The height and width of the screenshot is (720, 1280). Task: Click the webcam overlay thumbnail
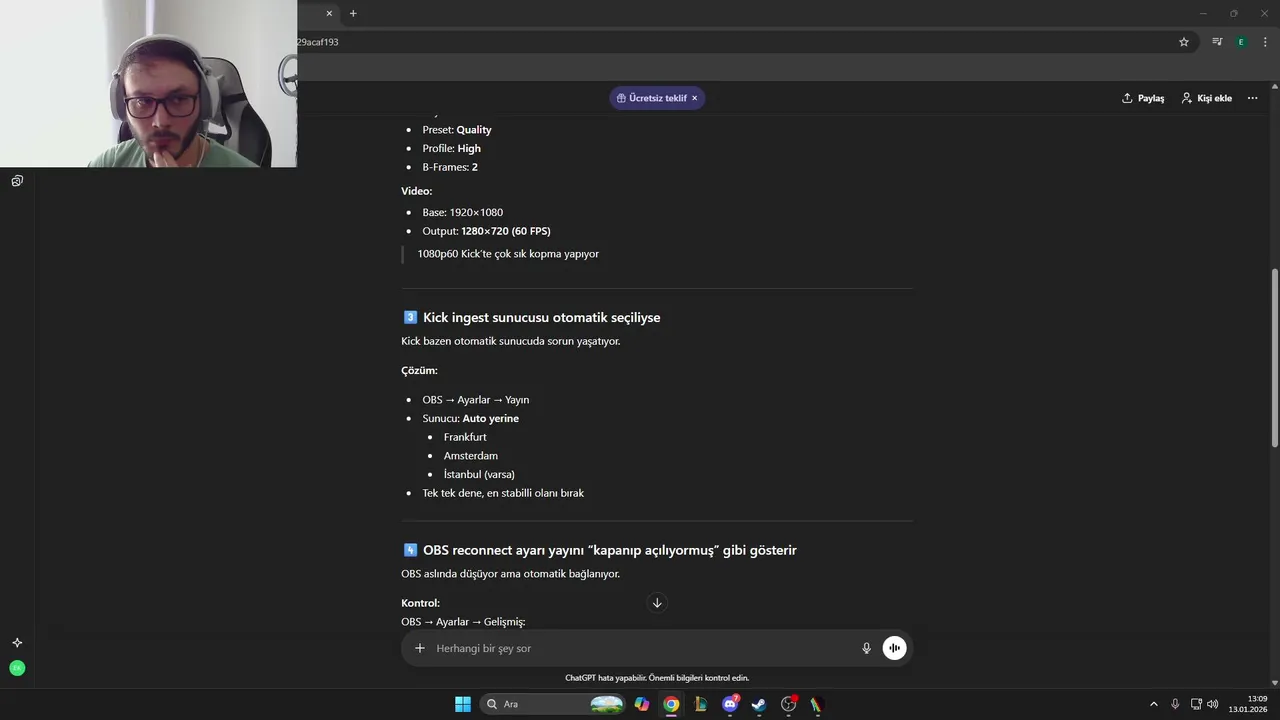point(148,83)
